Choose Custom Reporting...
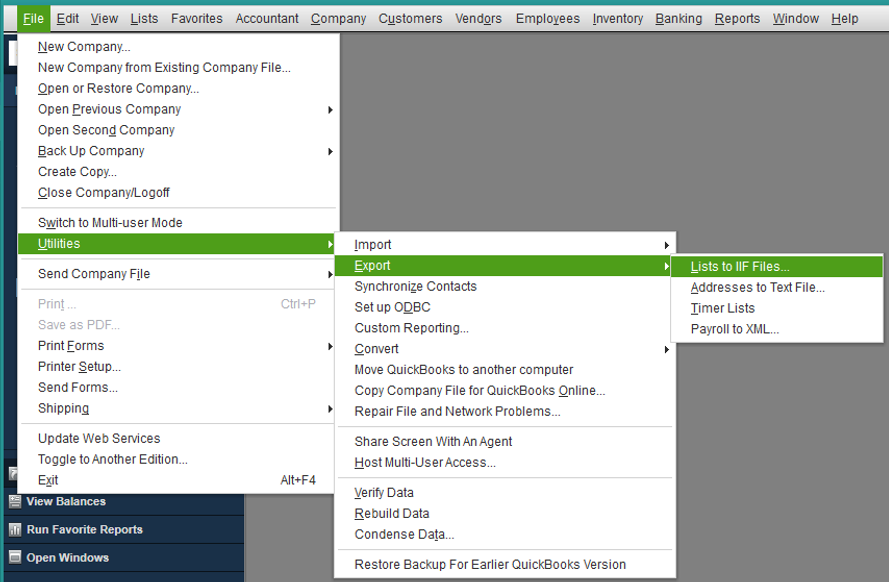This screenshot has width=889, height=582. 504,328
